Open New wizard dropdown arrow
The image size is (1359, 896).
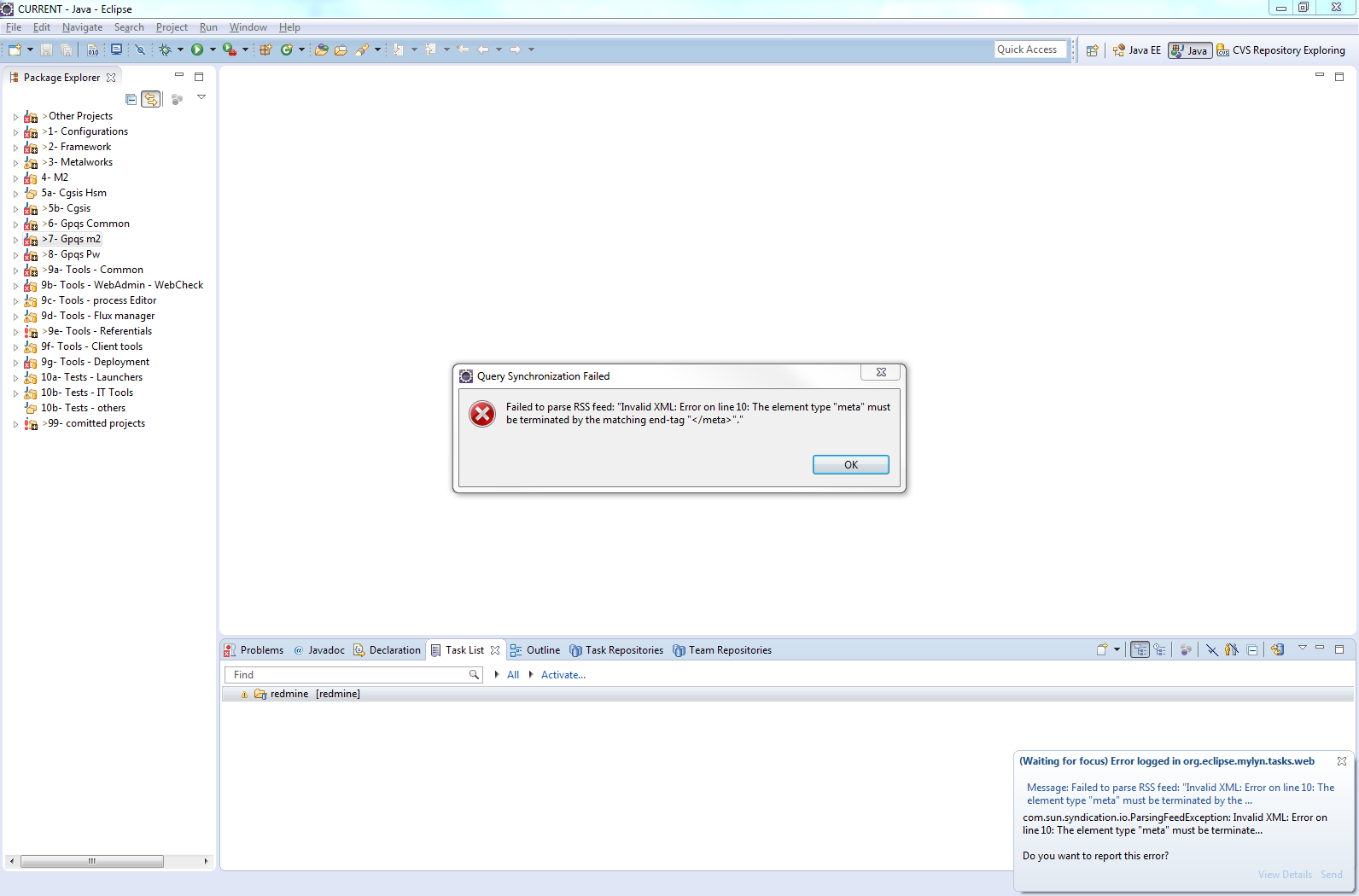(x=30, y=49)
